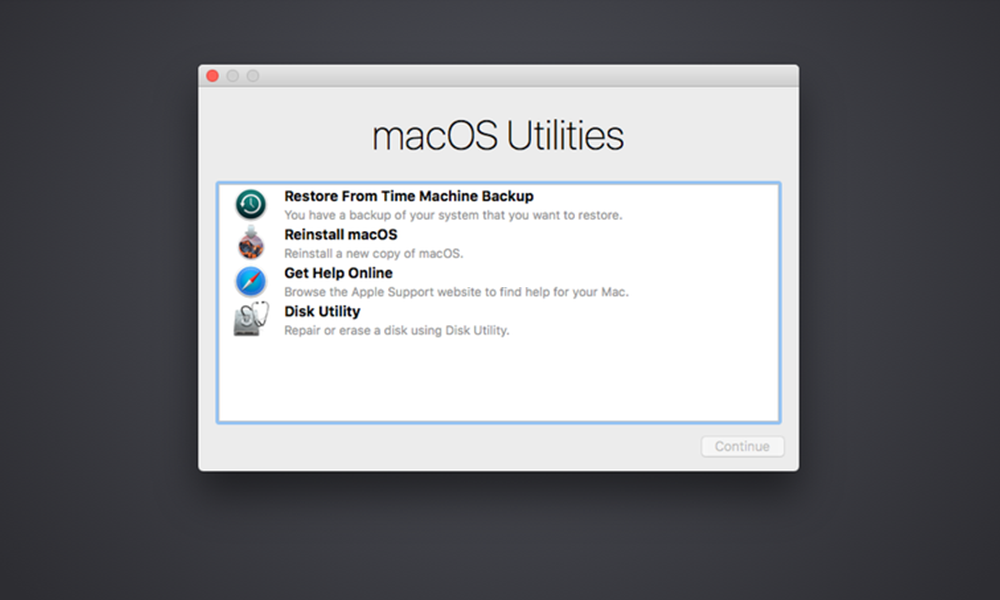Select the Get Help Online title

pos(338,273)
